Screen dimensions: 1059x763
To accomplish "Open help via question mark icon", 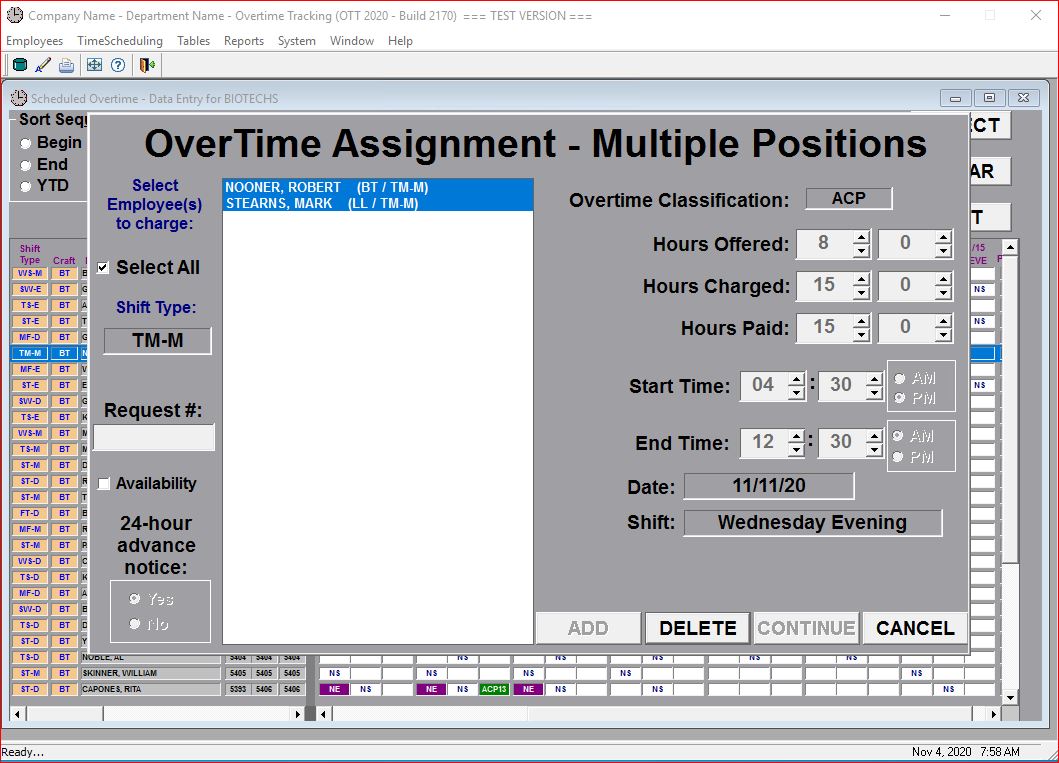I will coord(118,65).
